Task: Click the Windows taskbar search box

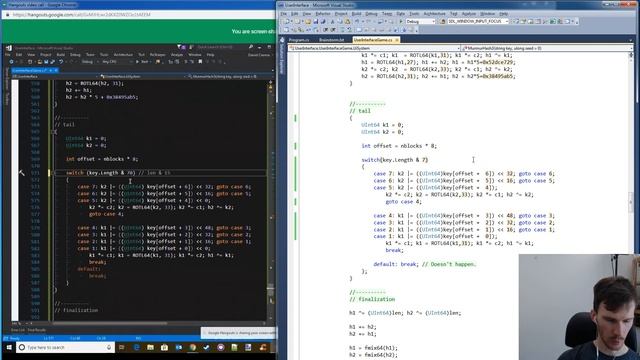Action: (x=65, y=347)
